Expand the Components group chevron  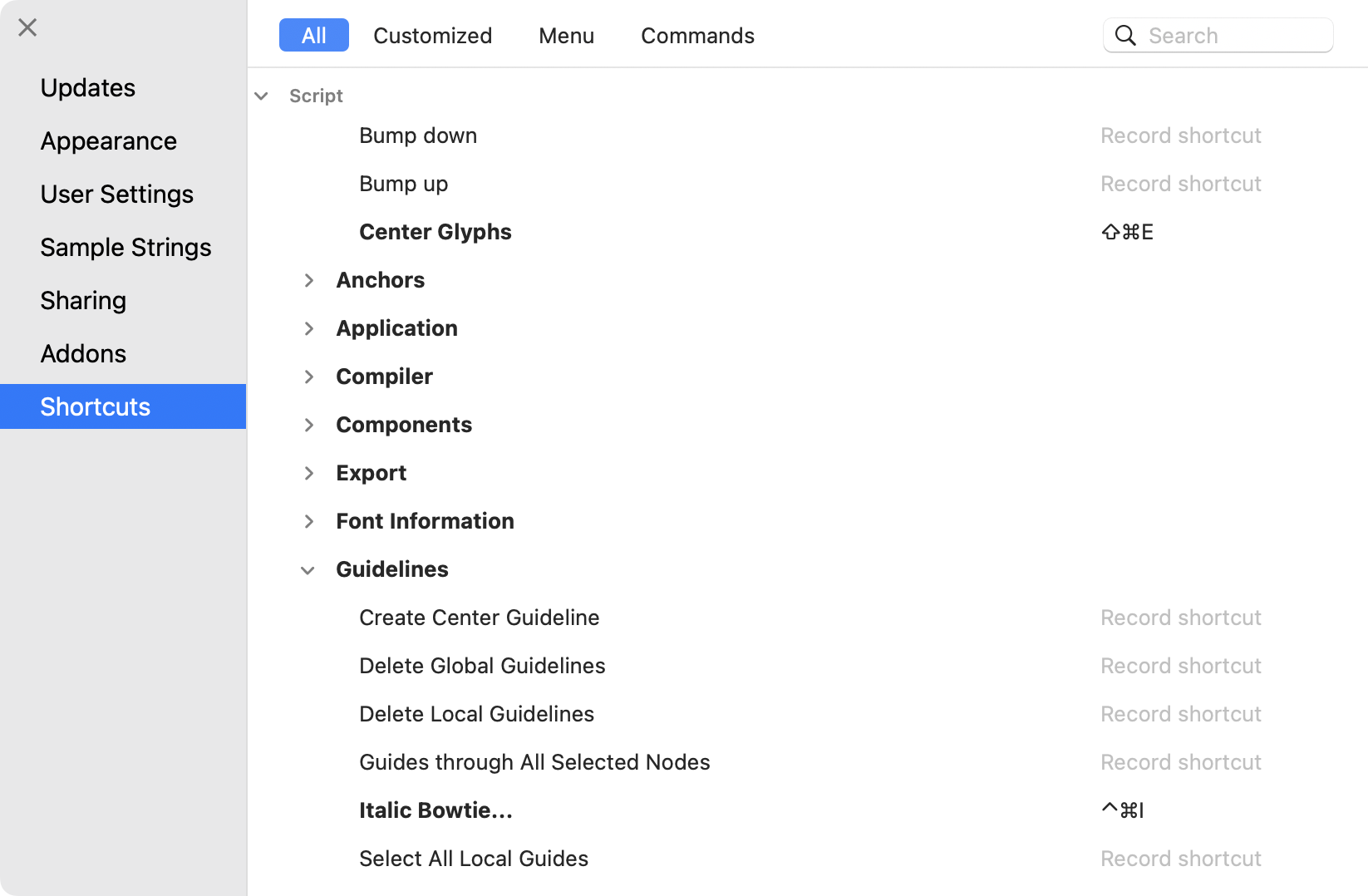click(x=309, y=425)
